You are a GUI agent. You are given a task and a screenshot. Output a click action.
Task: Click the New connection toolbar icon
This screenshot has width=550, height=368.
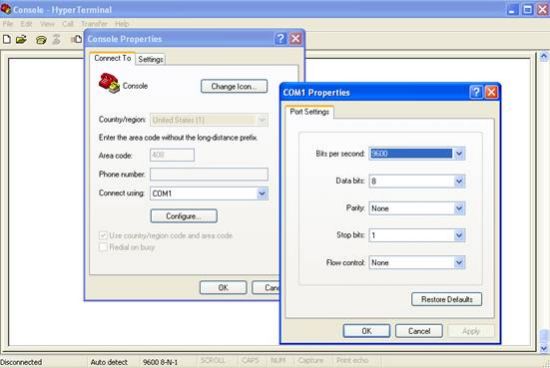7,39
